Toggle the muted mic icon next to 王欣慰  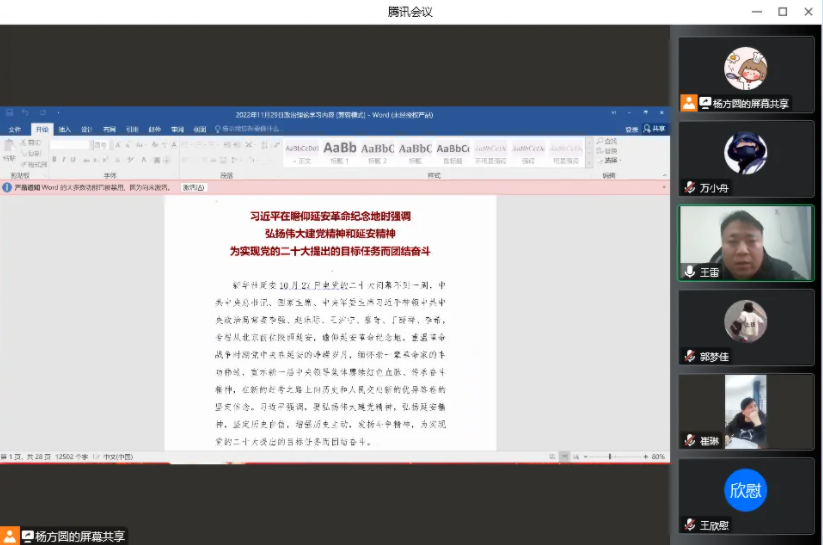click(689, 525)
